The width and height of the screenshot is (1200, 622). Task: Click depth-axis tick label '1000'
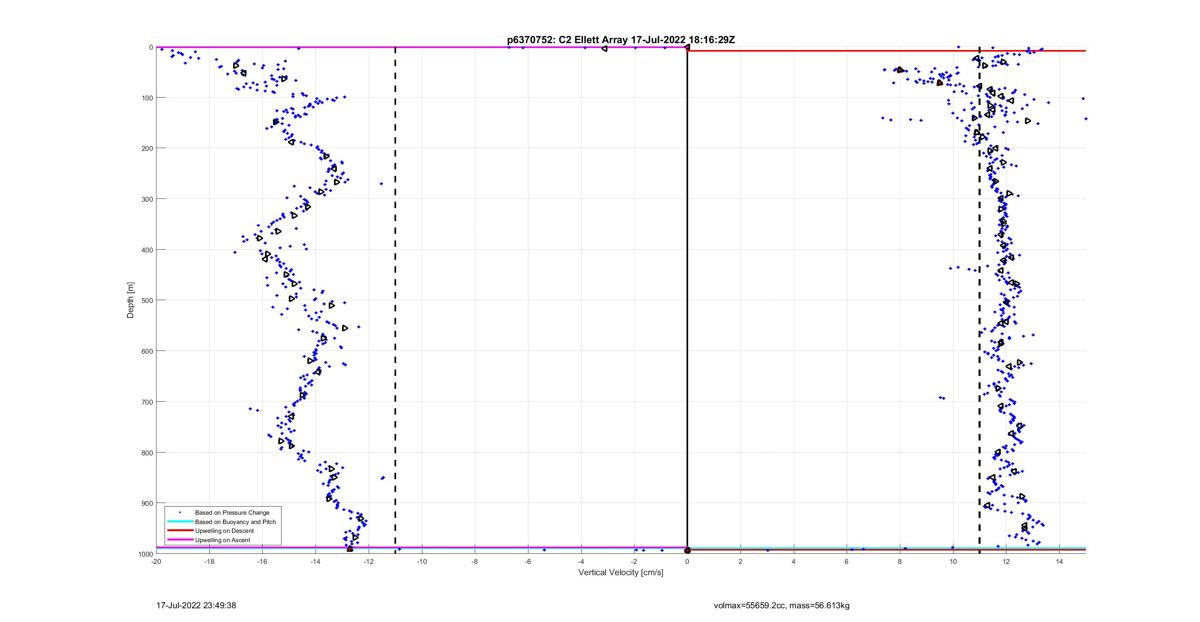[x=145, y=554]
